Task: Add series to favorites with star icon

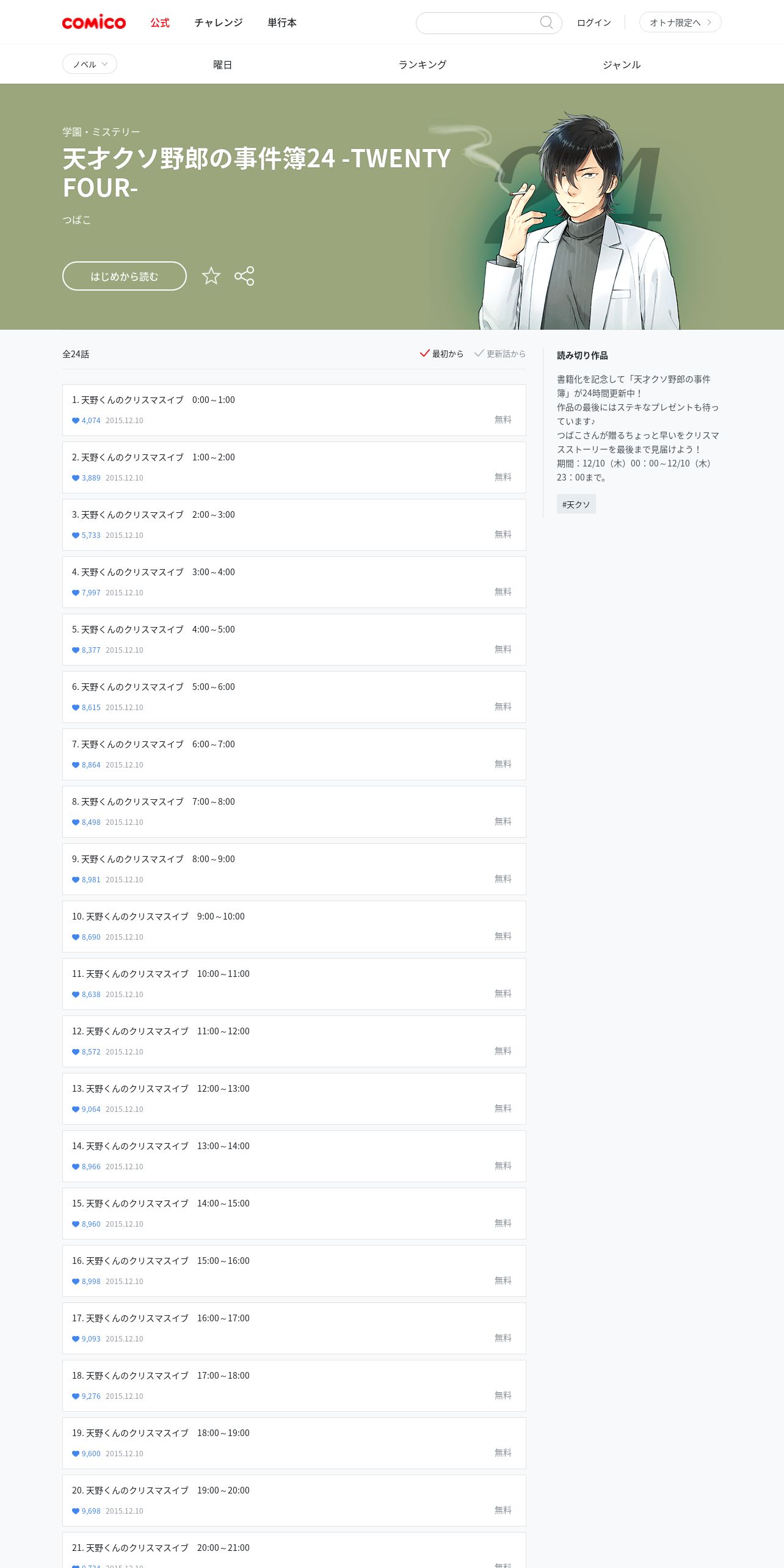Action: (211, 276)
